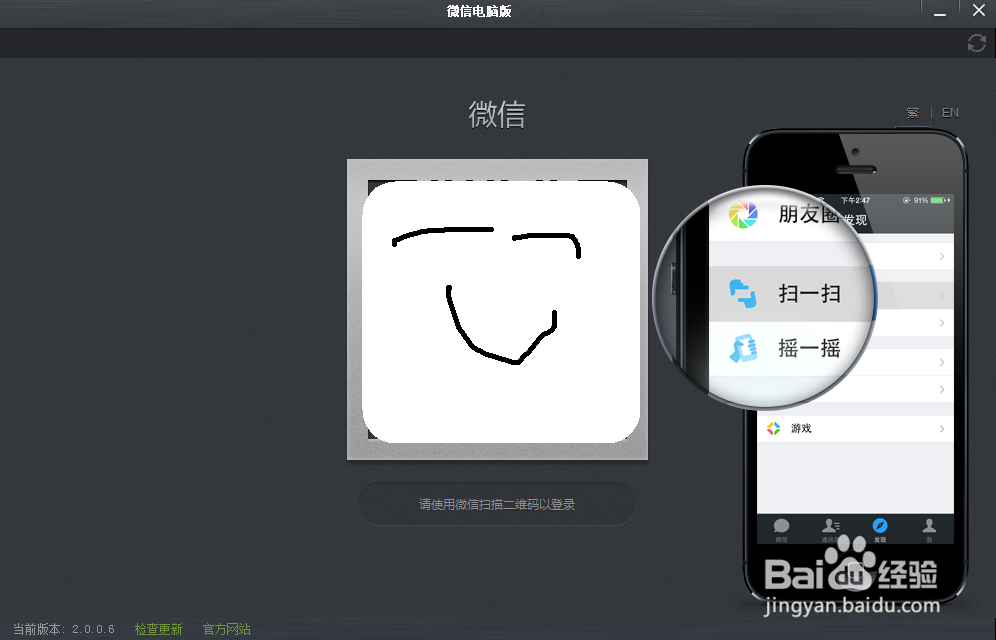
Task: Tap the blue Discover compass icon
Action: (879, 523)
